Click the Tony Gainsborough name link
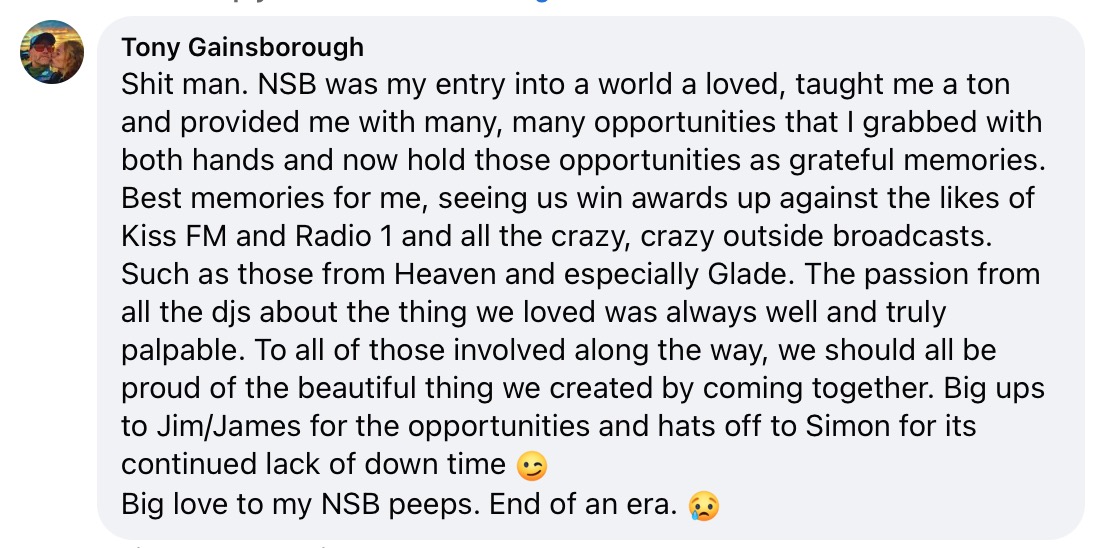This screenshot has height=548, width=1110. [242, 47]
